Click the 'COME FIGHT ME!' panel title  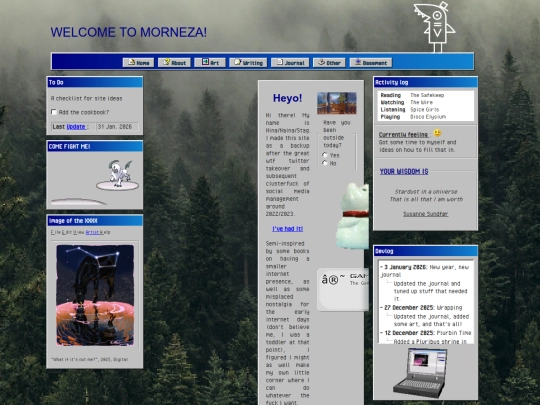pyautogui.click(x=95, y=146)
